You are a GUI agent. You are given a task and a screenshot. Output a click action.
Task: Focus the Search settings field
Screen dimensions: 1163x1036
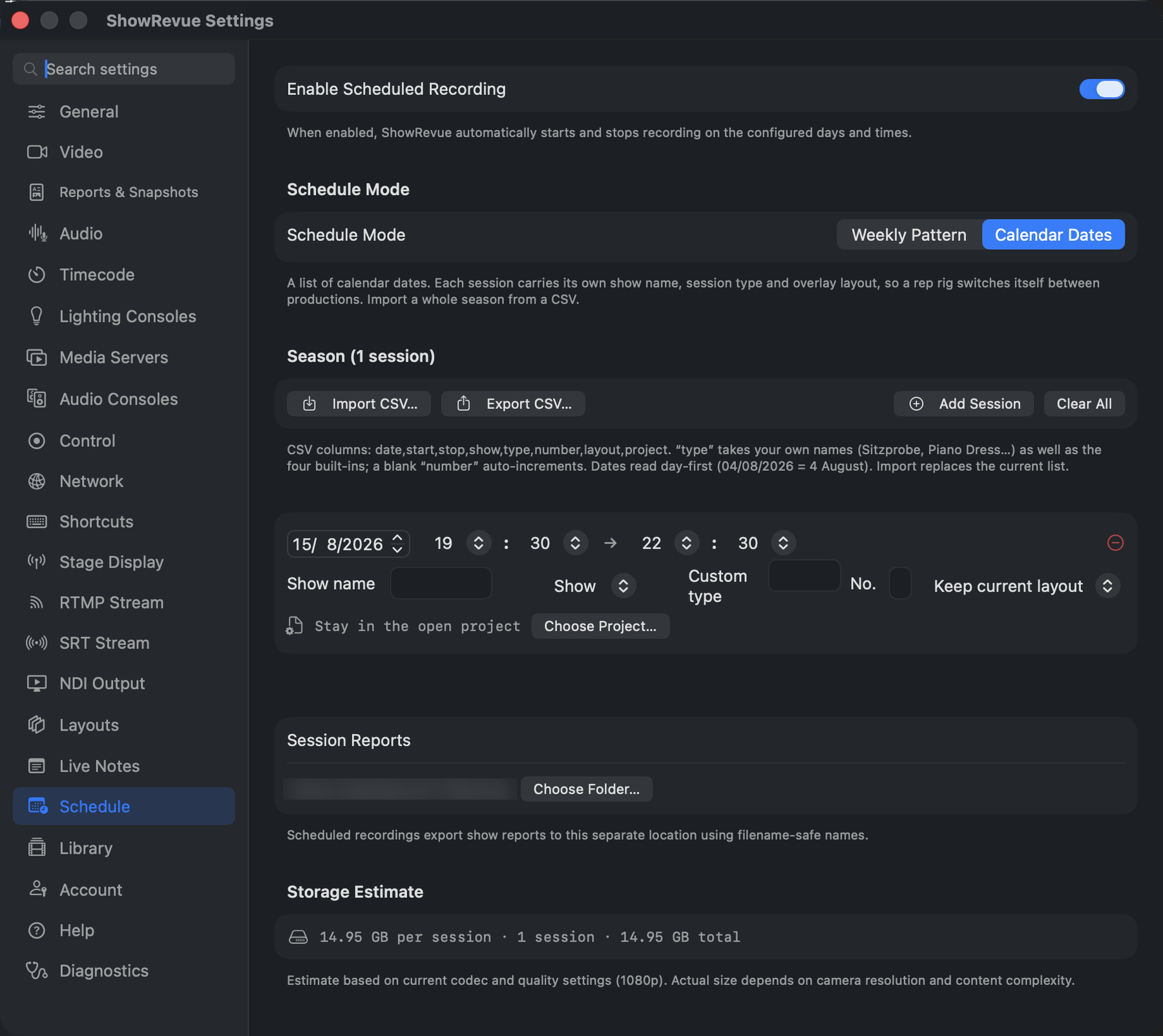(124, 69)
